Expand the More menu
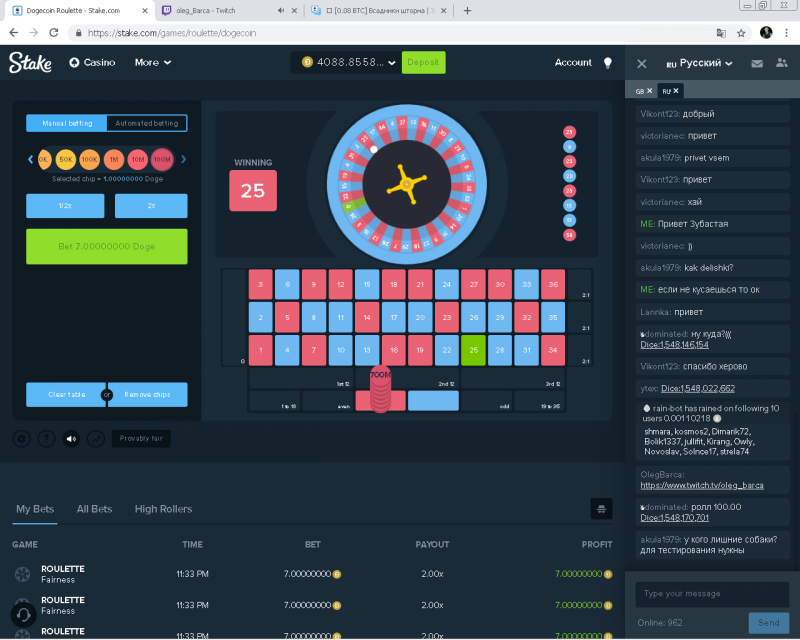The width and height of the screenshot is (800, 640). point(153,62)
